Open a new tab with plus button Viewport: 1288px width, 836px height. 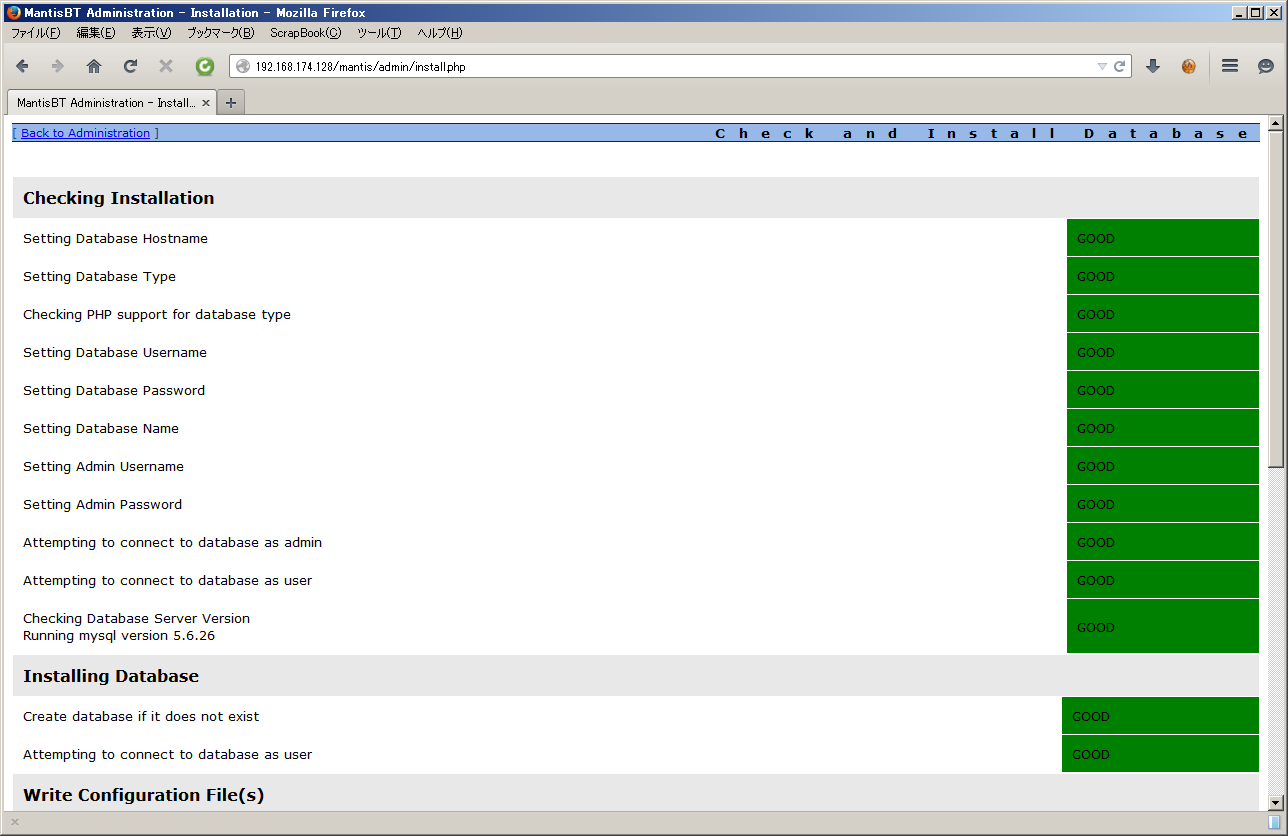tap(231, 102)
